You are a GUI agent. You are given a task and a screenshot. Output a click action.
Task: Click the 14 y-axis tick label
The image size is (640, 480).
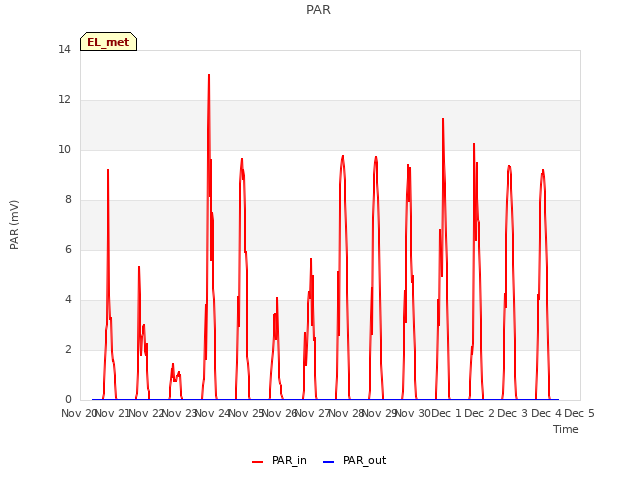click(64, 50)
